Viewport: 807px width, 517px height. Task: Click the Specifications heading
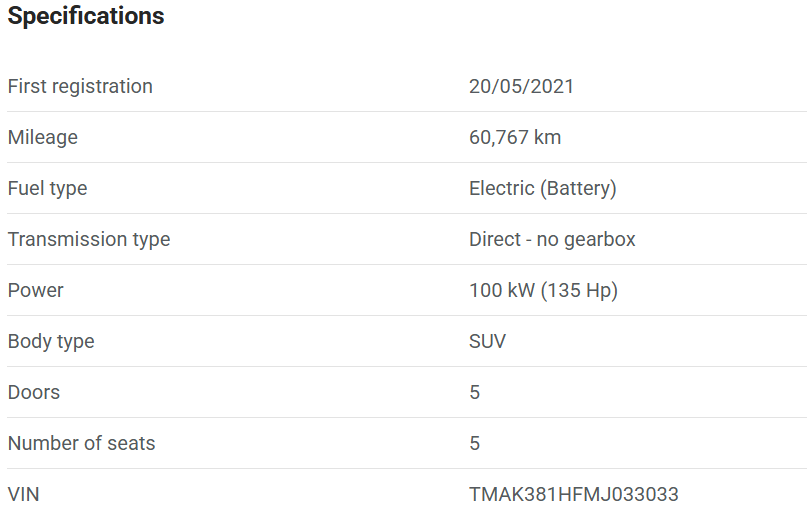click(86, 17)
